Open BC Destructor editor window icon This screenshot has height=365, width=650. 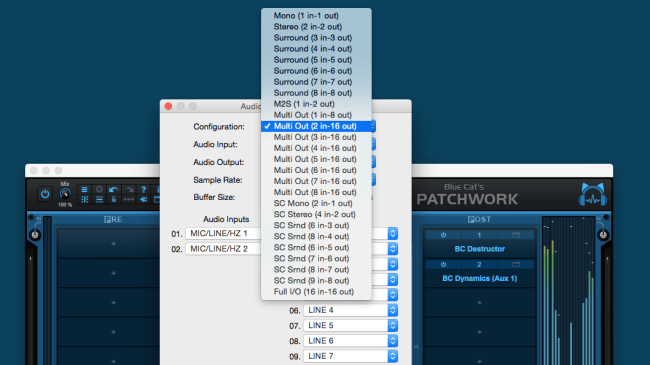pyautogui.click(x=516, y=235)
